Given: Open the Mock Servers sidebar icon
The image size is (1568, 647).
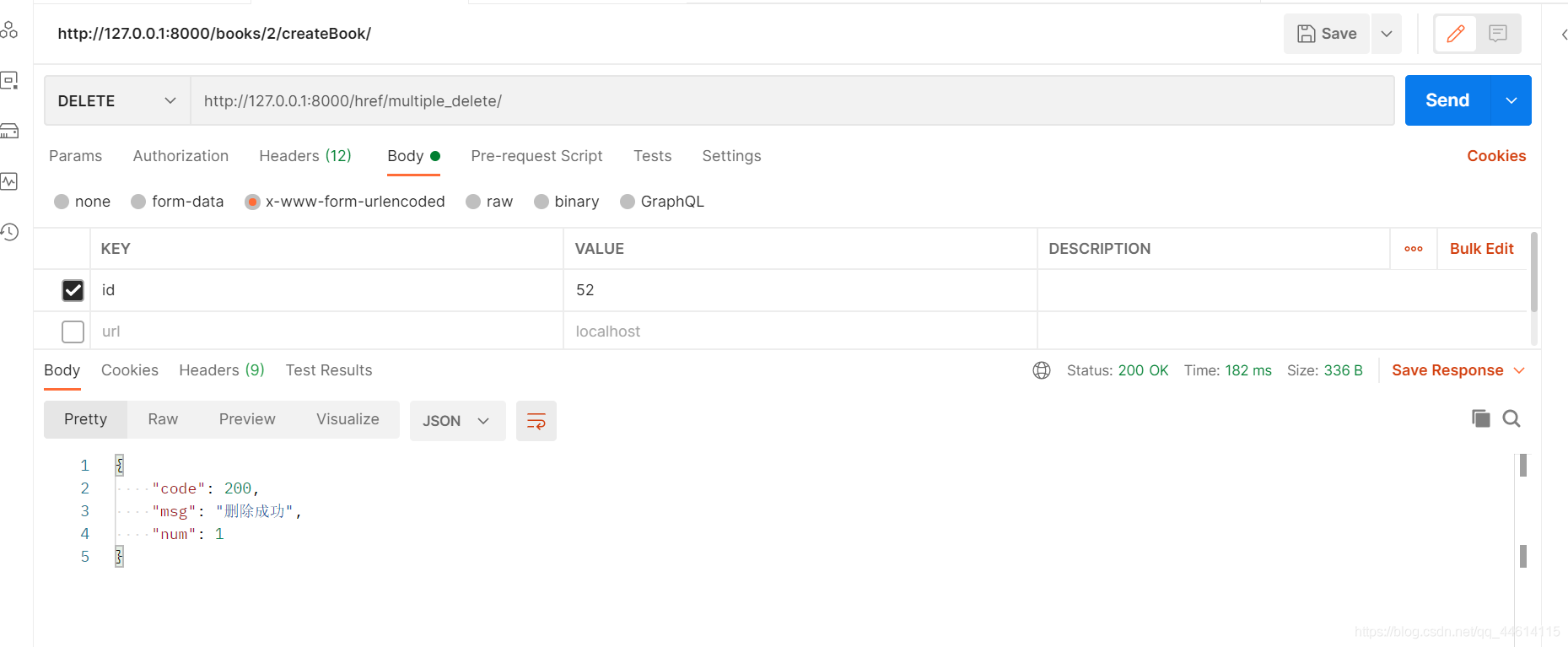Looking at the screenshot, I should [x=8, y=131].
